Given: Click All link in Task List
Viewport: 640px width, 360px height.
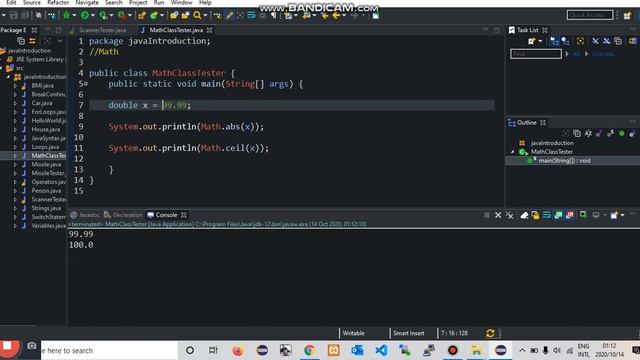Looking at the screenshot, I should pyautogui.click(x=576, y=54).
